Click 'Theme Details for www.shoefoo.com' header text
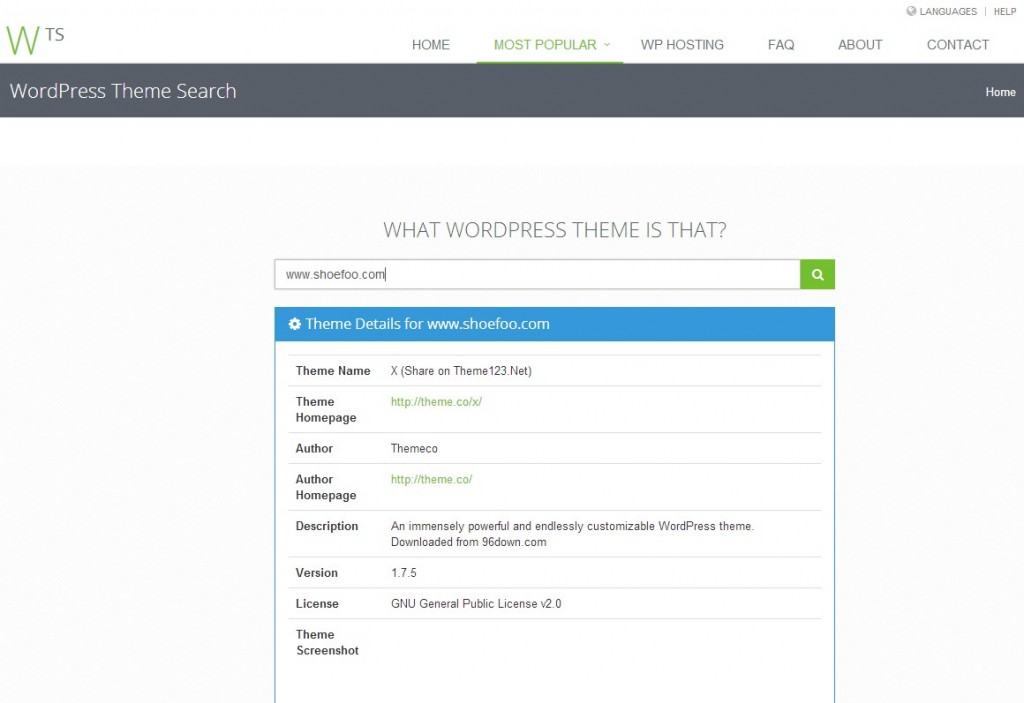The width and height of the screenshot is (1024, 703). click(x=427, y=324)
